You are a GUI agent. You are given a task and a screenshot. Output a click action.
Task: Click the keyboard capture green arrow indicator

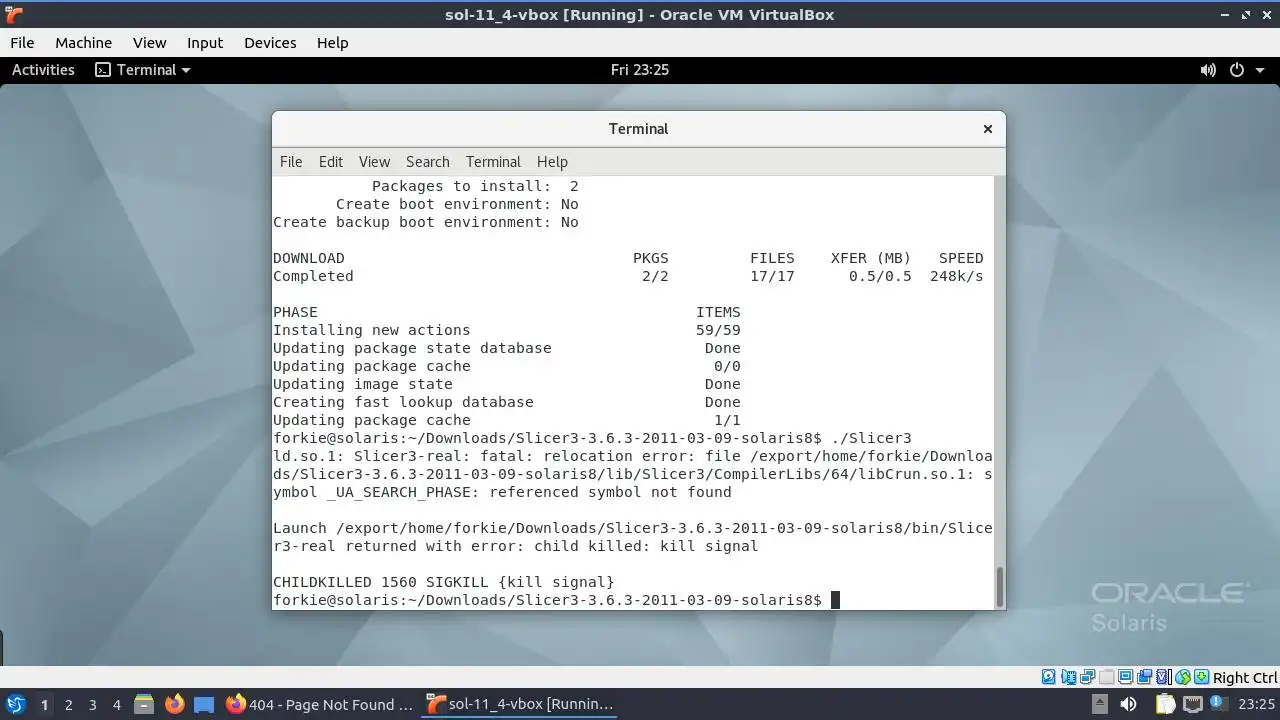pyautogui.click(x=1202, y=677)
